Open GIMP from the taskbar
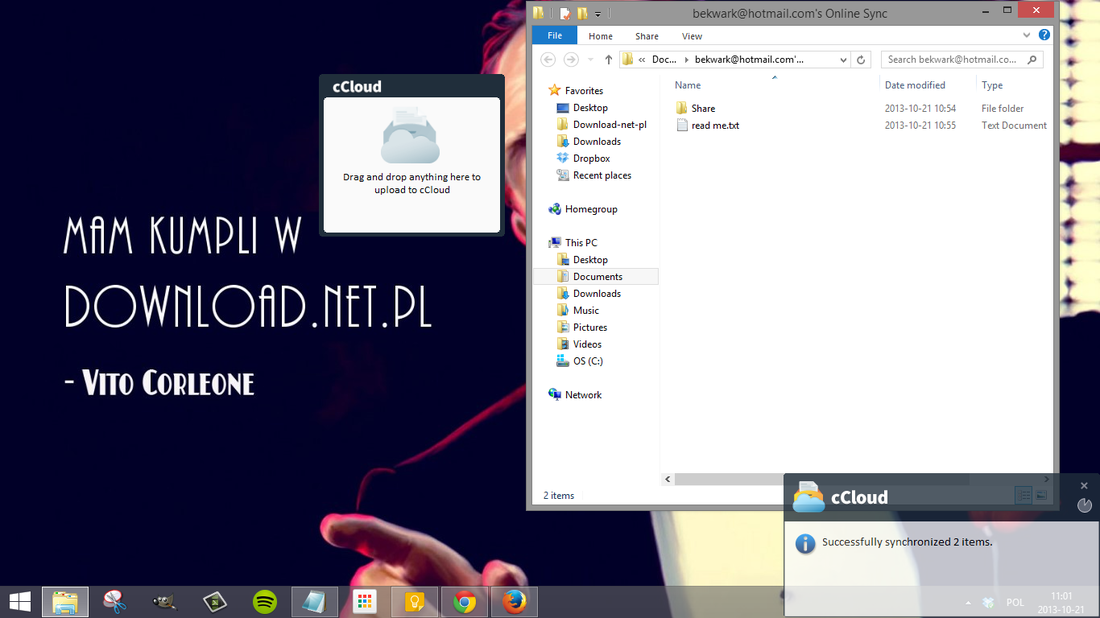 point(164,602)
